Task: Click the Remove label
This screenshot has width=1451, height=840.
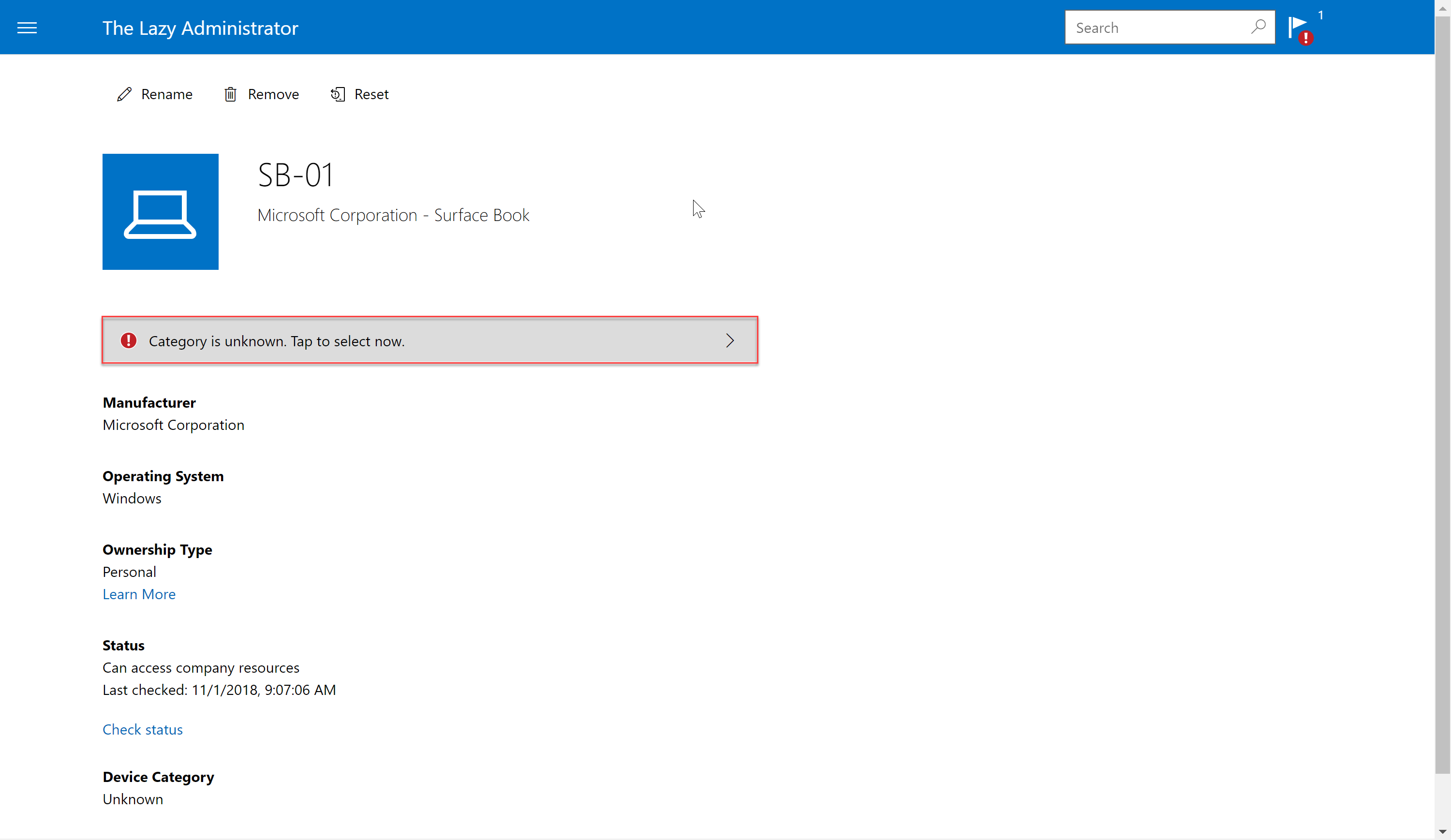Action: pyautogui.click(x=273, y=94)
